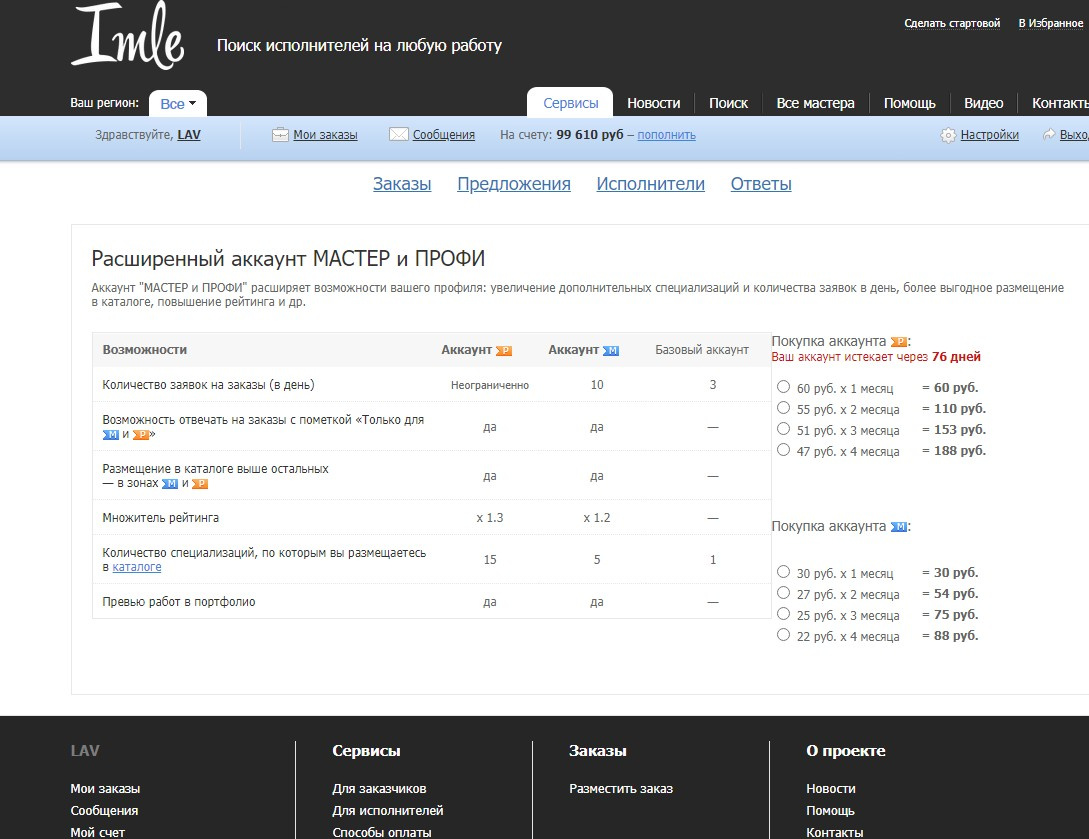Click the orange P badge in Аккаунт column header
1089x839 pixels.
click(504, 351)
